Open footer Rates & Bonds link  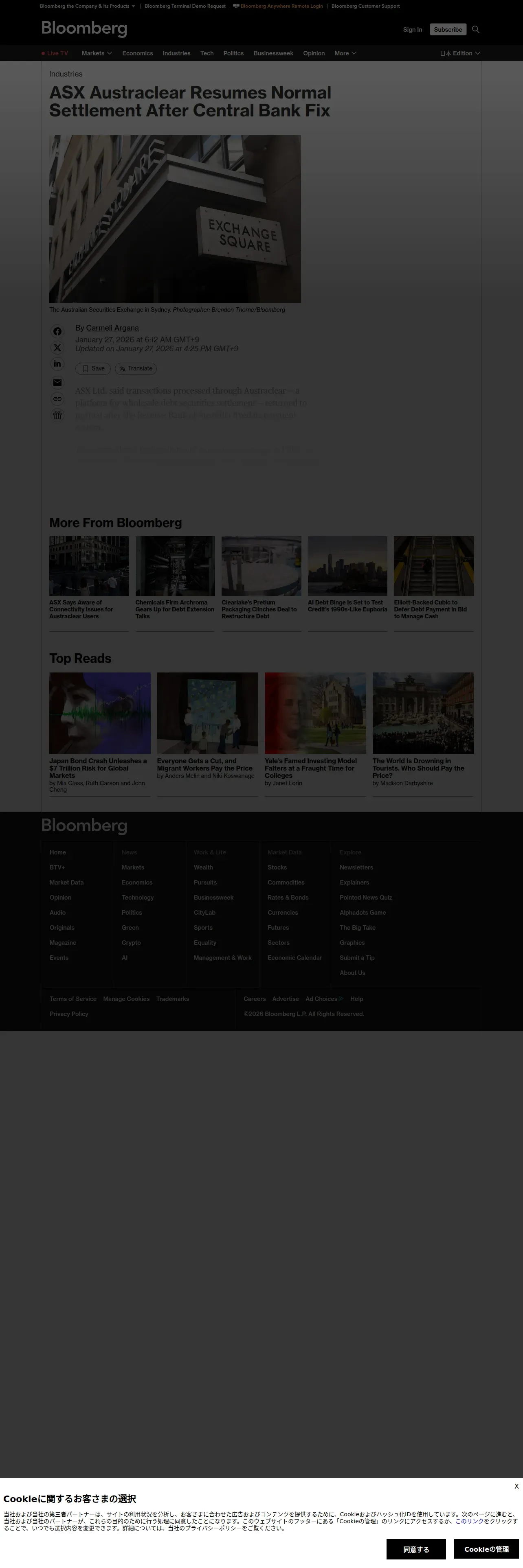tap(288, 898)
